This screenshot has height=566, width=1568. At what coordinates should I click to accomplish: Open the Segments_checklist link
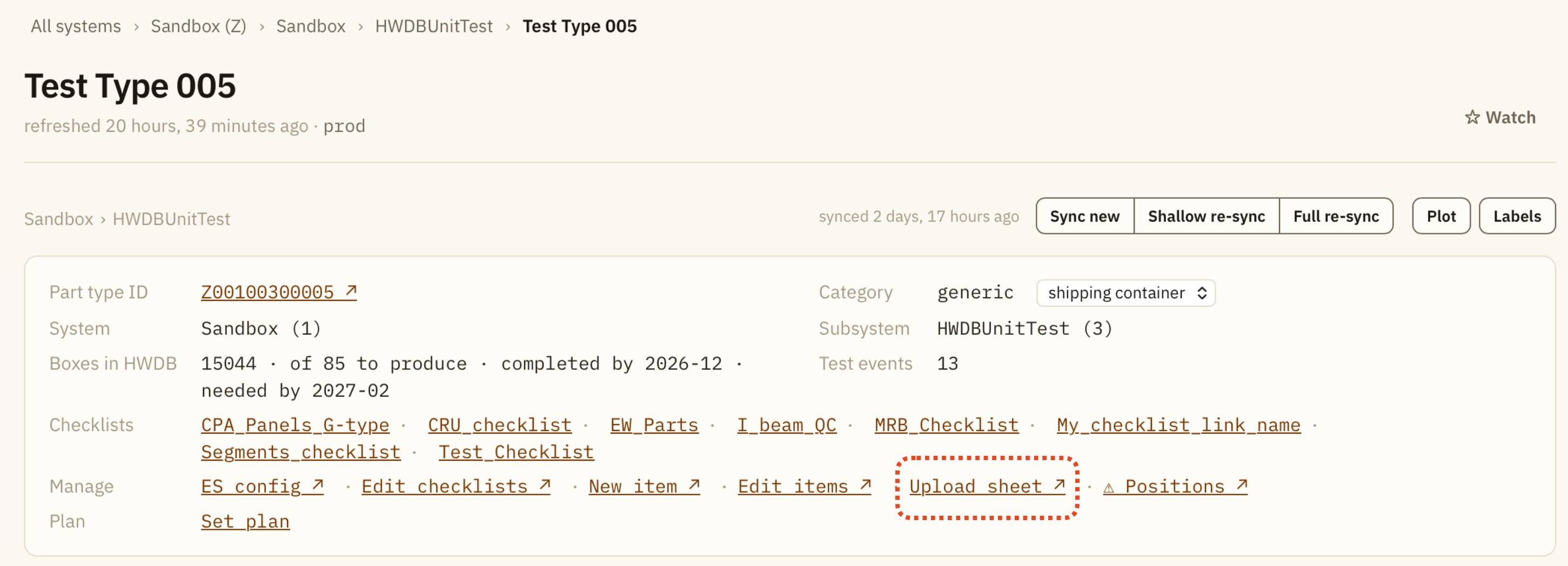(301, 452)
